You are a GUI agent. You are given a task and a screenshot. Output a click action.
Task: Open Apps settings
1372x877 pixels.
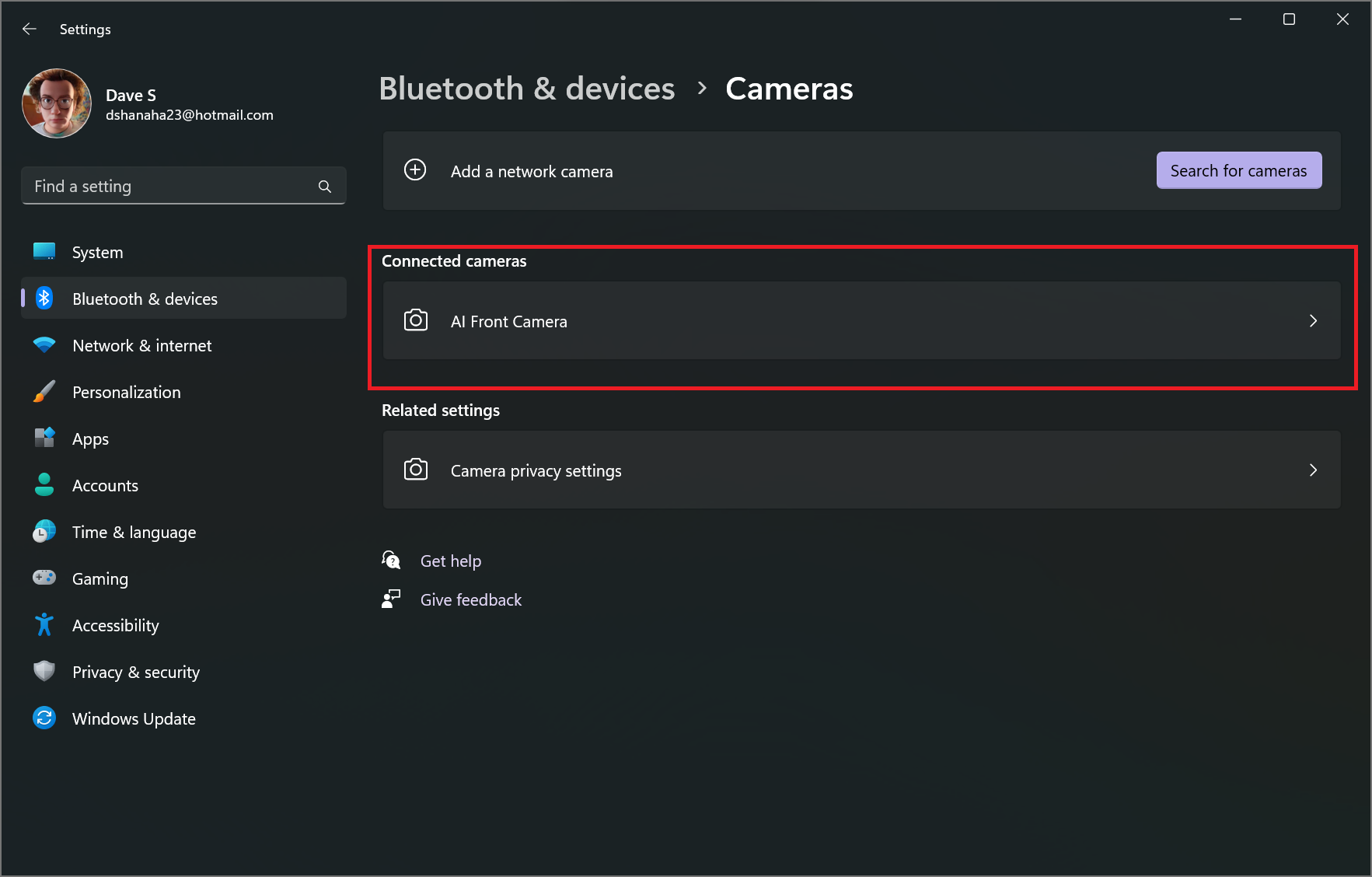click(x=183, y=439)
